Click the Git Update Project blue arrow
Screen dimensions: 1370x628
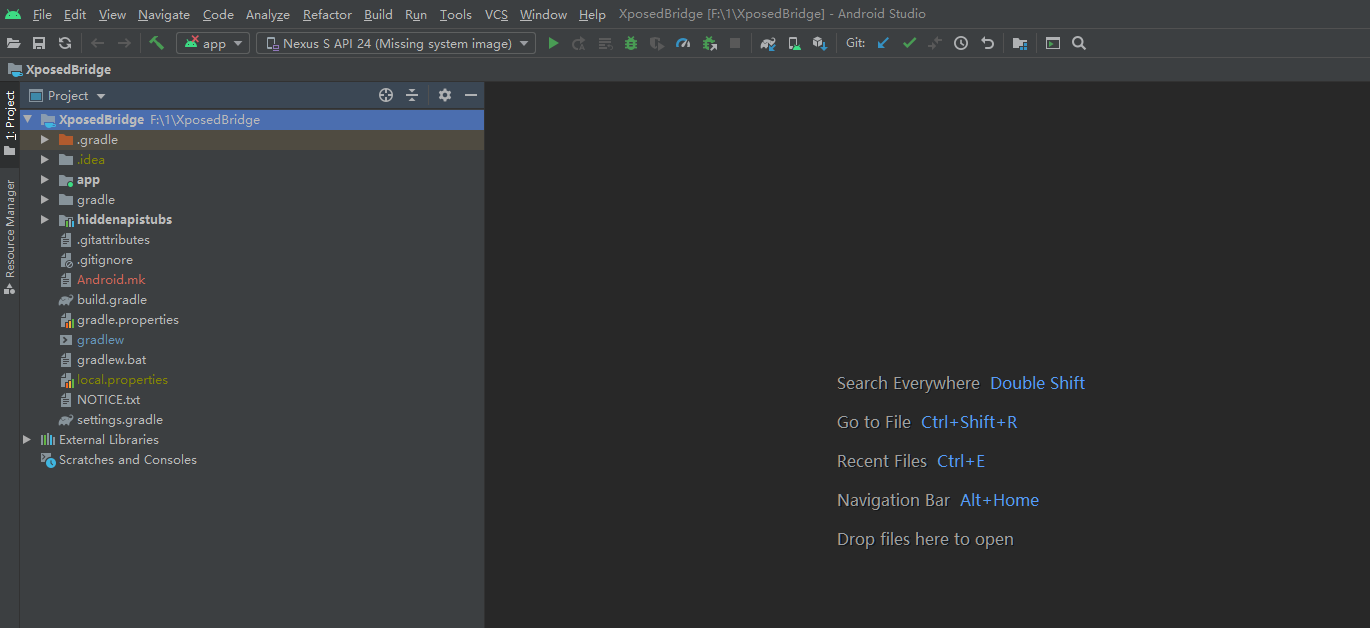click(x=883, y=43)
